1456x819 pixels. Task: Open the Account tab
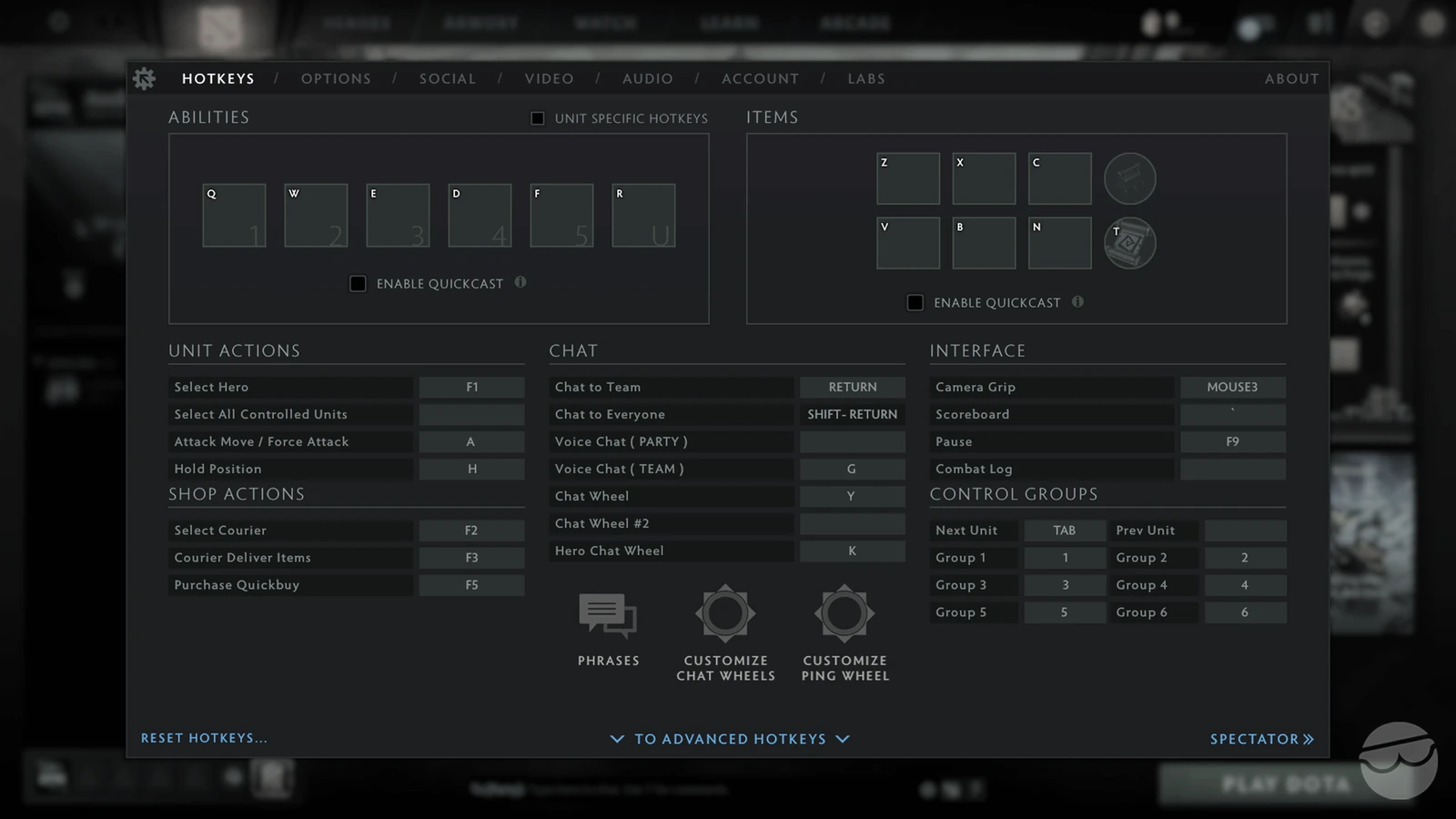pyautogui.click(x=760, y=78)
